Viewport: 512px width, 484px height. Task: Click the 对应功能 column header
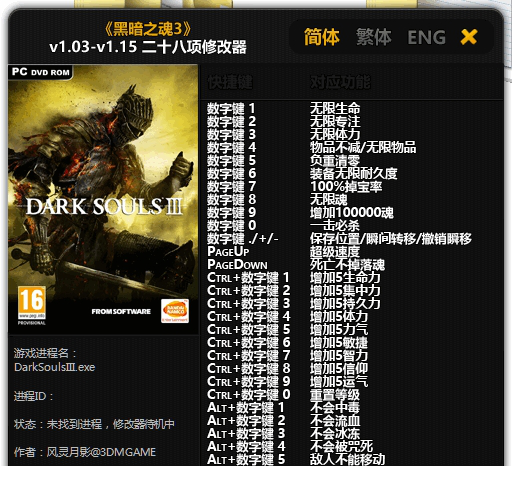point(340,82)
